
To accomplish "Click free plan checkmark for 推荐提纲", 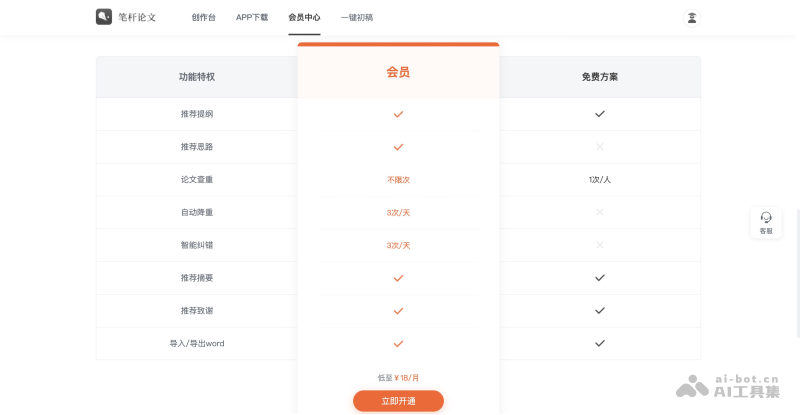I will pyautogui.click(x=600, y=114).
